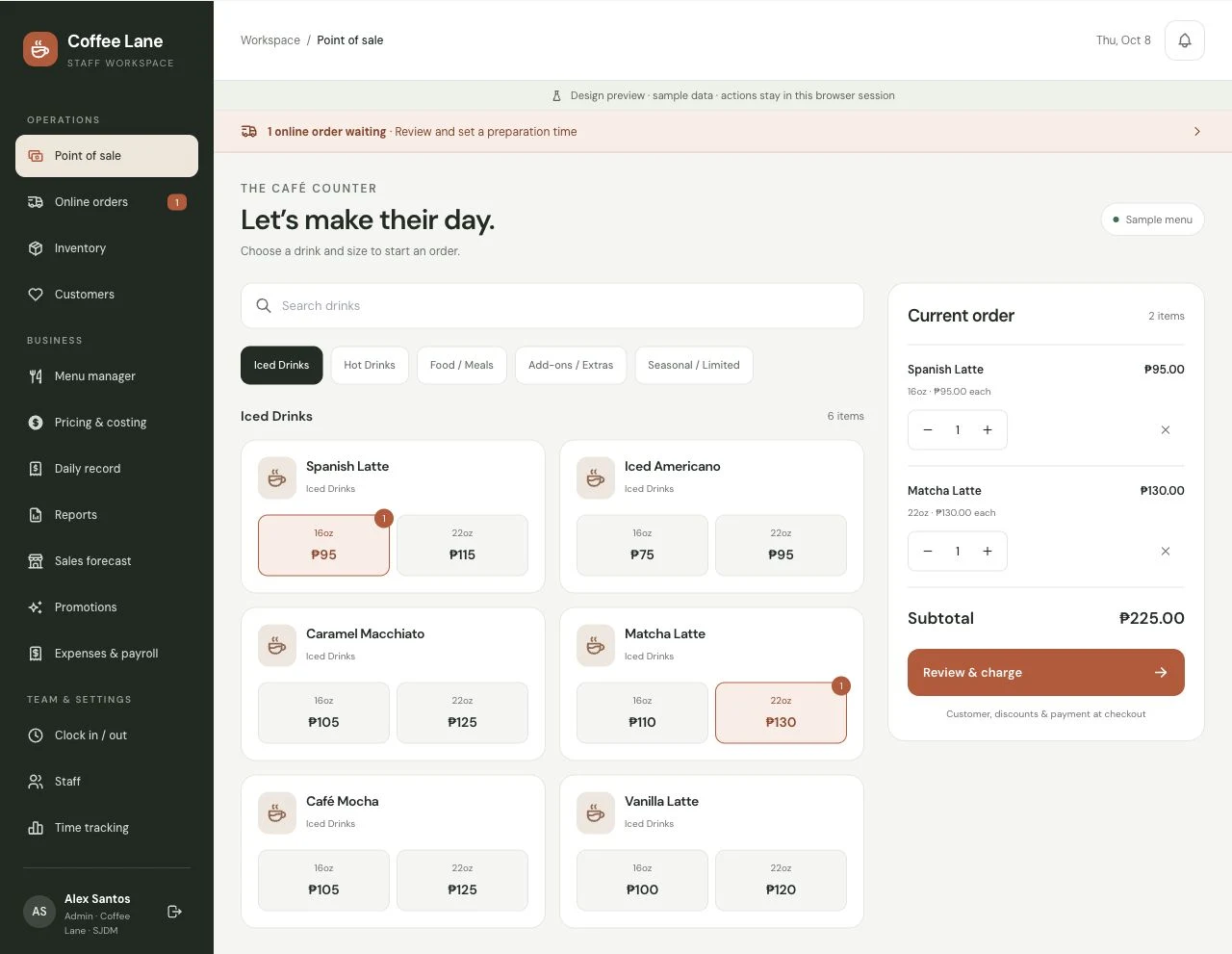Viewport: 1232px width, 954px height.
Task: Switch to Hot Drinks tab
Action: 370,366
